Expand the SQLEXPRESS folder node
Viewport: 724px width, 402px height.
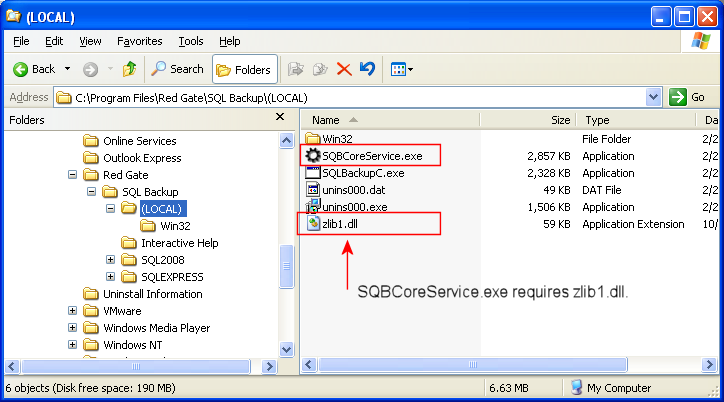pyautogui.click(x=110, y=277)
